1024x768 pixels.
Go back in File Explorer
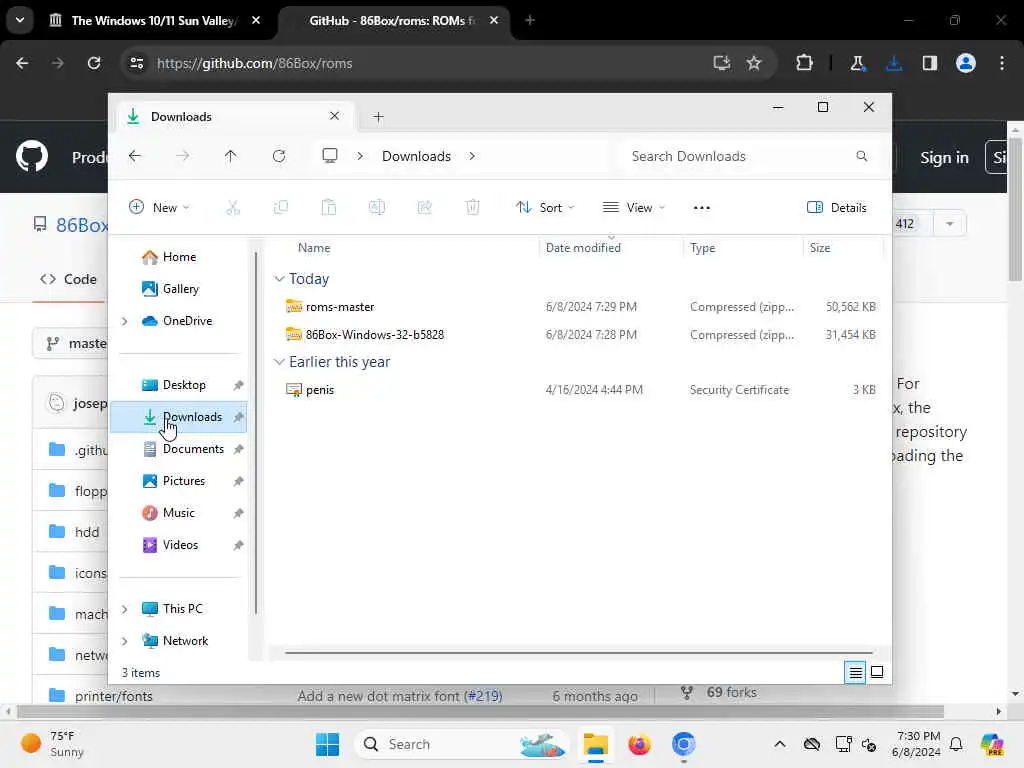135,156
